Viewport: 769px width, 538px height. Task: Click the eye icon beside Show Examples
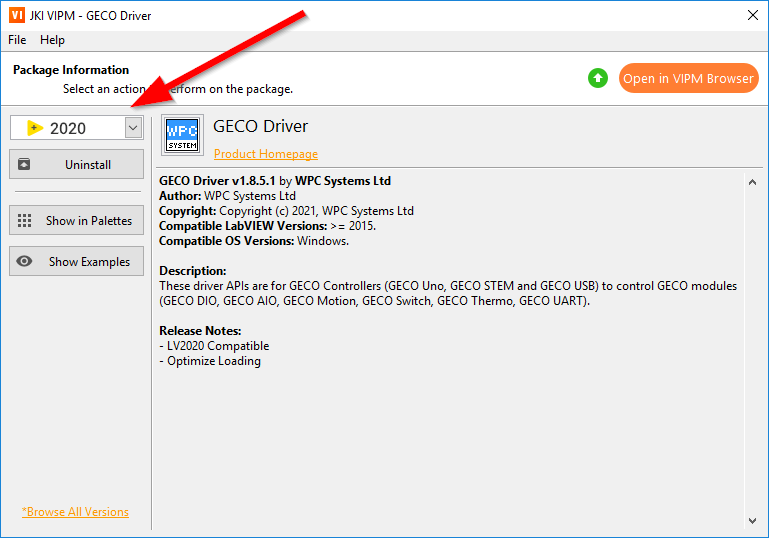tap(25, 262)
